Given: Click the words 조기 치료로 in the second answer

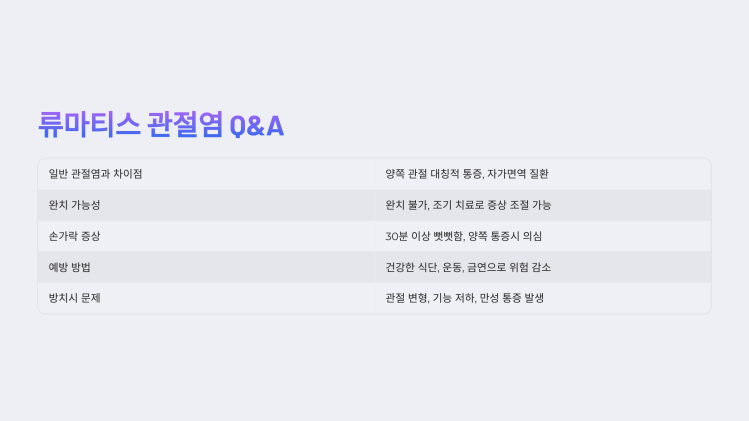Looking at the screenshot, I should point(458,205).
